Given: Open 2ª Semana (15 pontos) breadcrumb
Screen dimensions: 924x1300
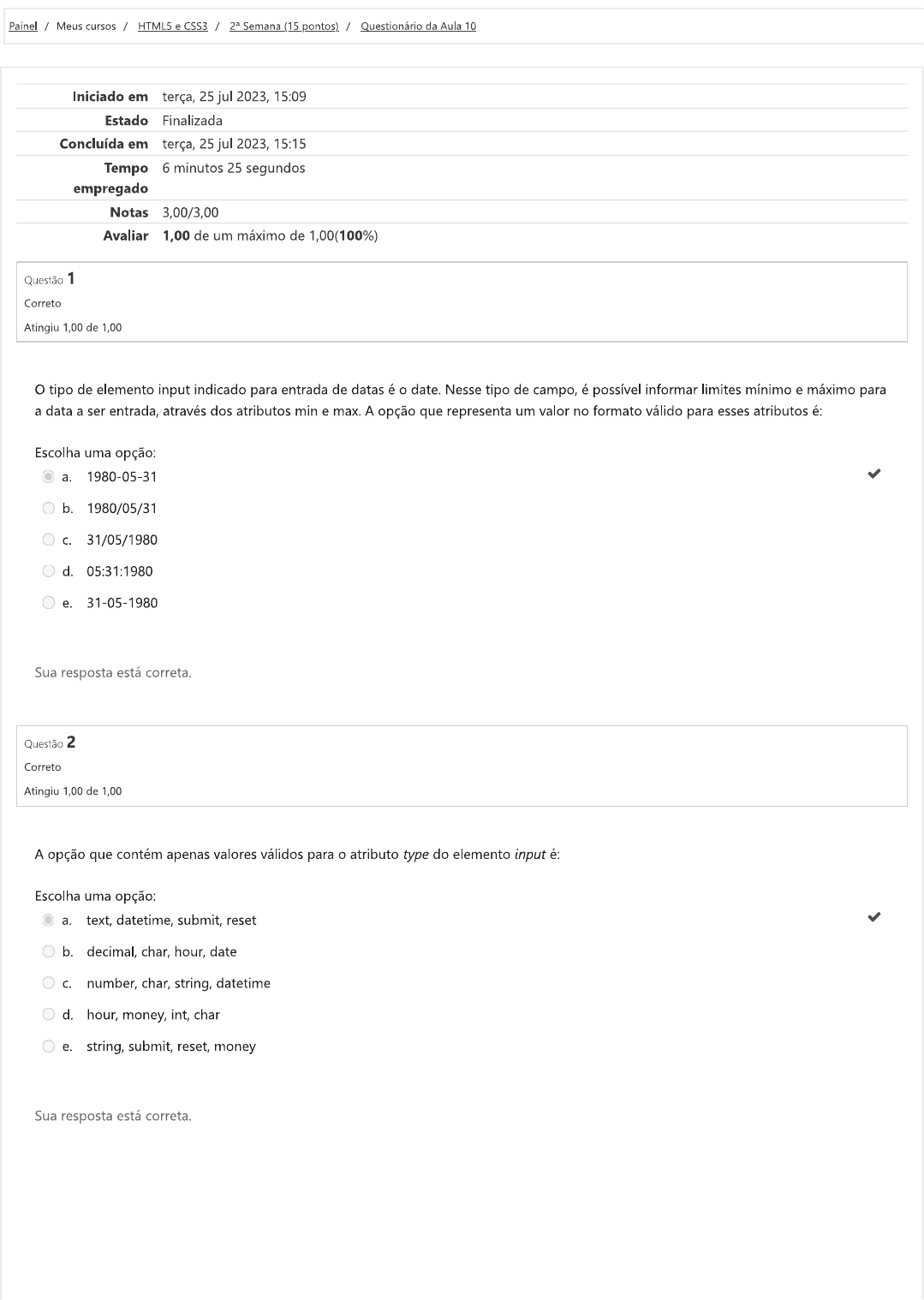Looking at the screenshot, I should point(283,27).
